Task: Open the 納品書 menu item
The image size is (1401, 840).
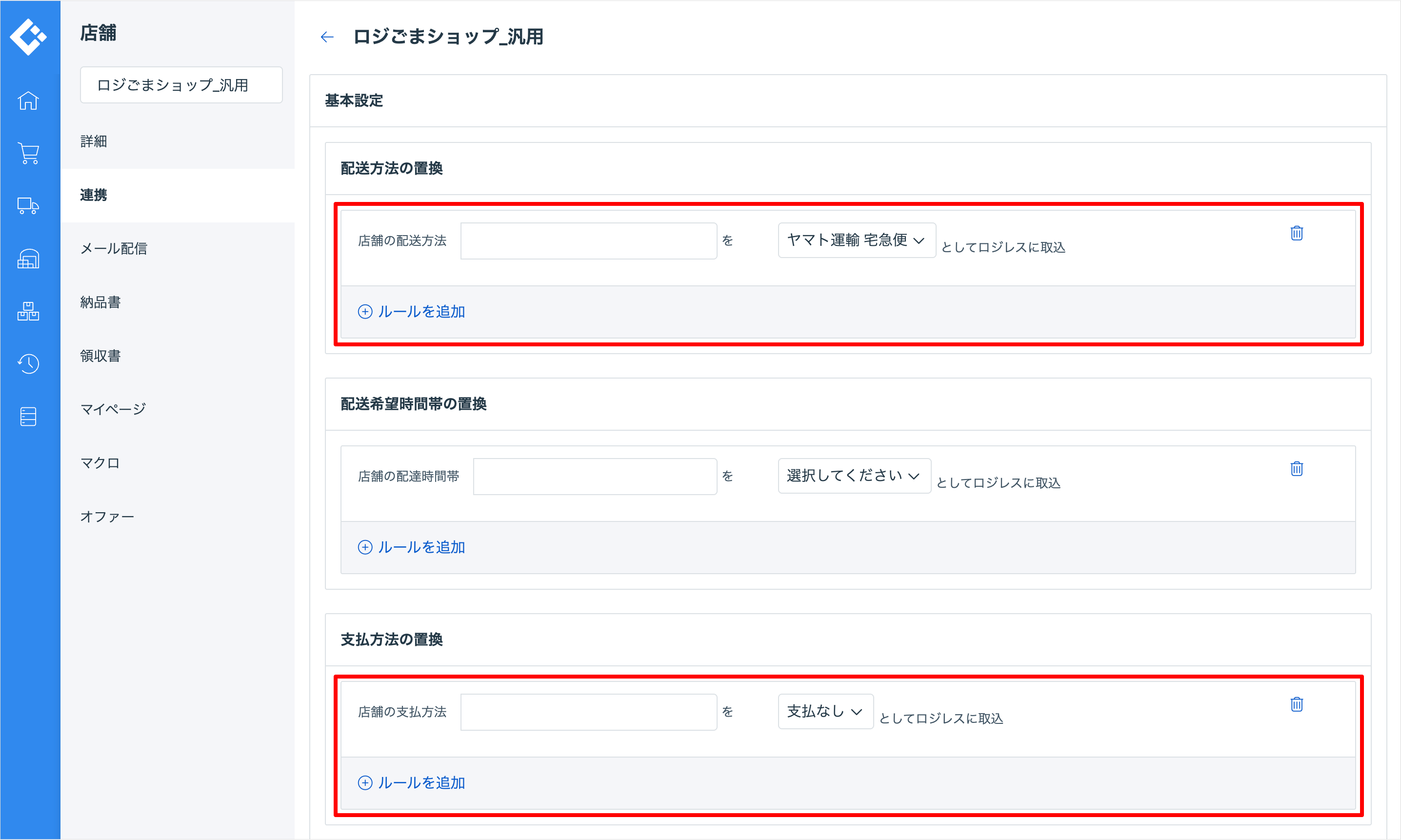Action: pos(100,302)
